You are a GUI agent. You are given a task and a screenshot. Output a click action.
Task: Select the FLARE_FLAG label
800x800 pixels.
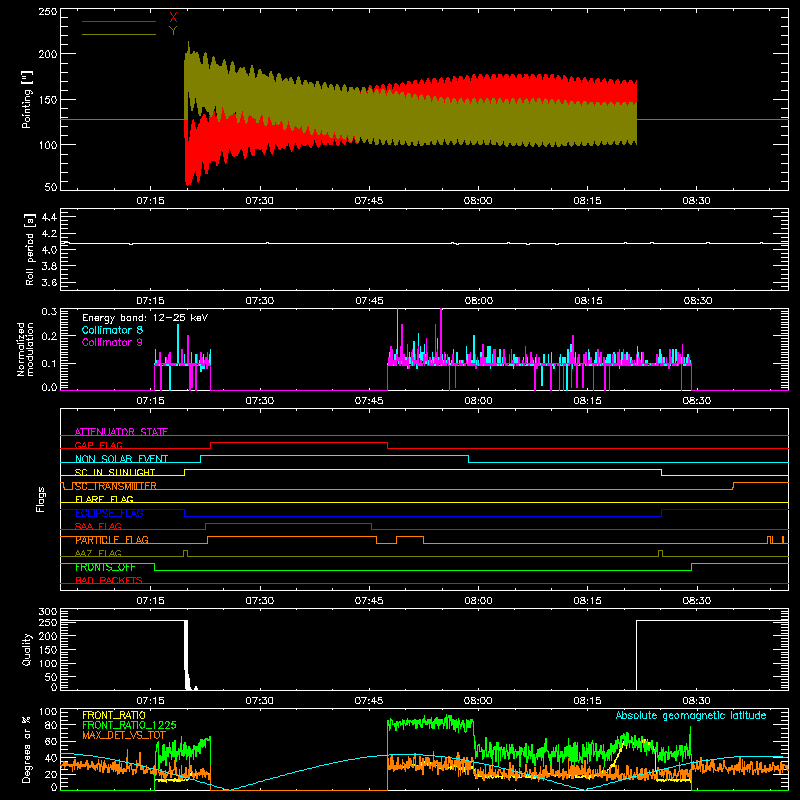104,499
